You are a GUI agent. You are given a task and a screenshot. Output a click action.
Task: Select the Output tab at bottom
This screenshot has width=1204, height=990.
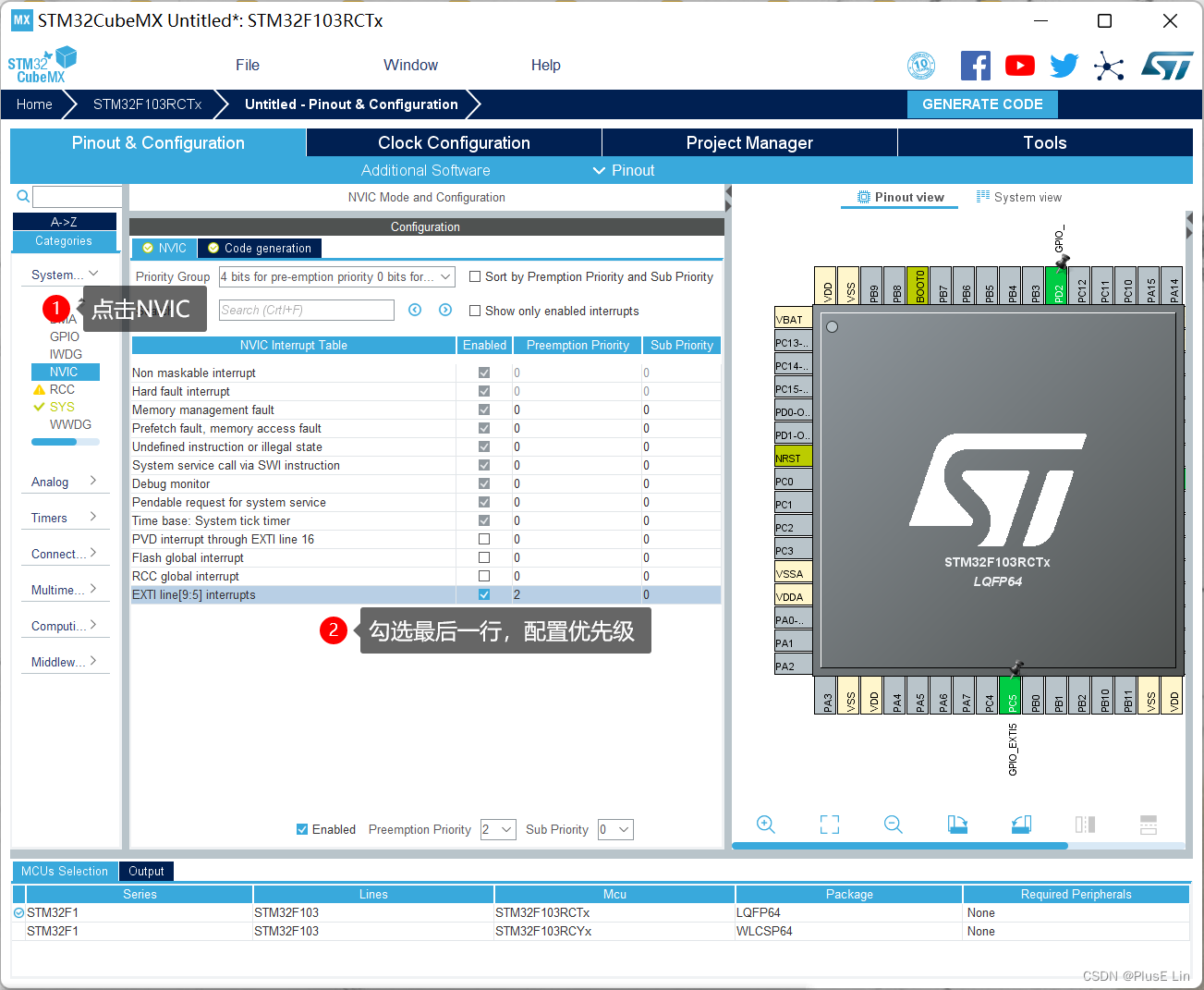pyautogui.click(x=146, y=871)
